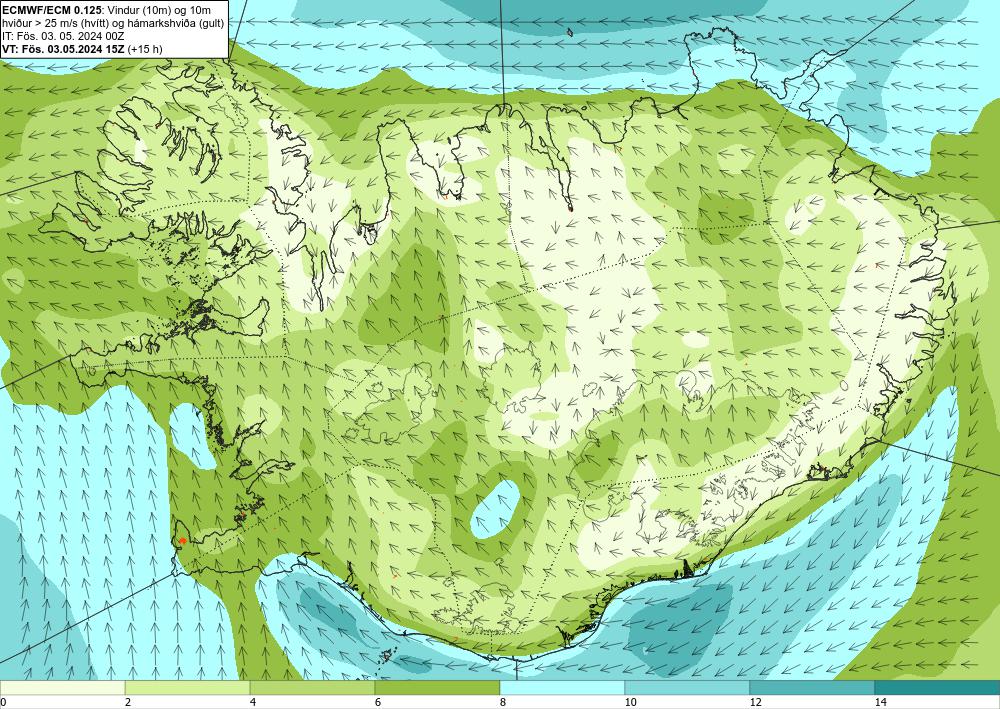Click the legend label "8"

coord(503,702)
